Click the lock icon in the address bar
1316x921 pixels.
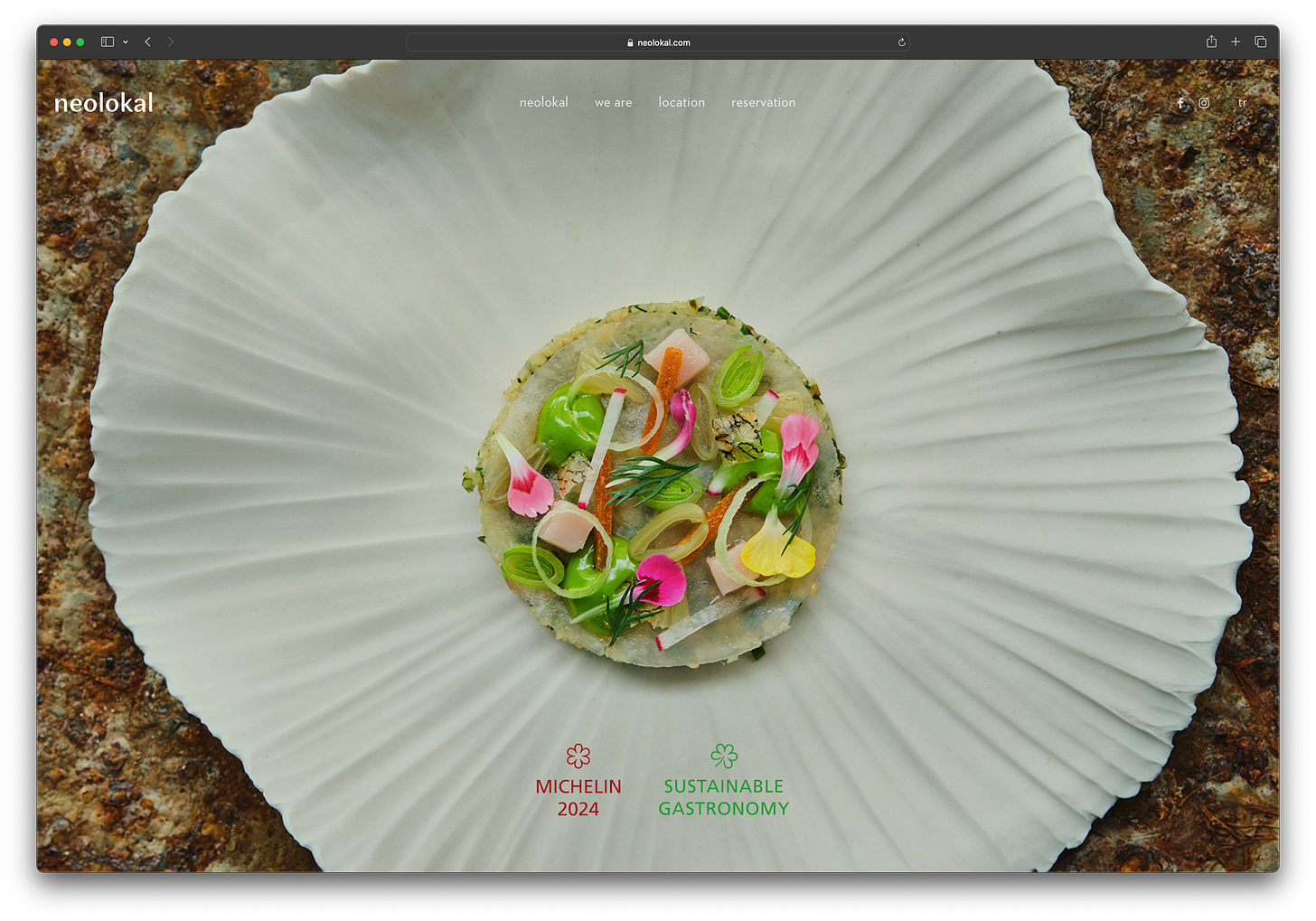click(x=630, y=42)
